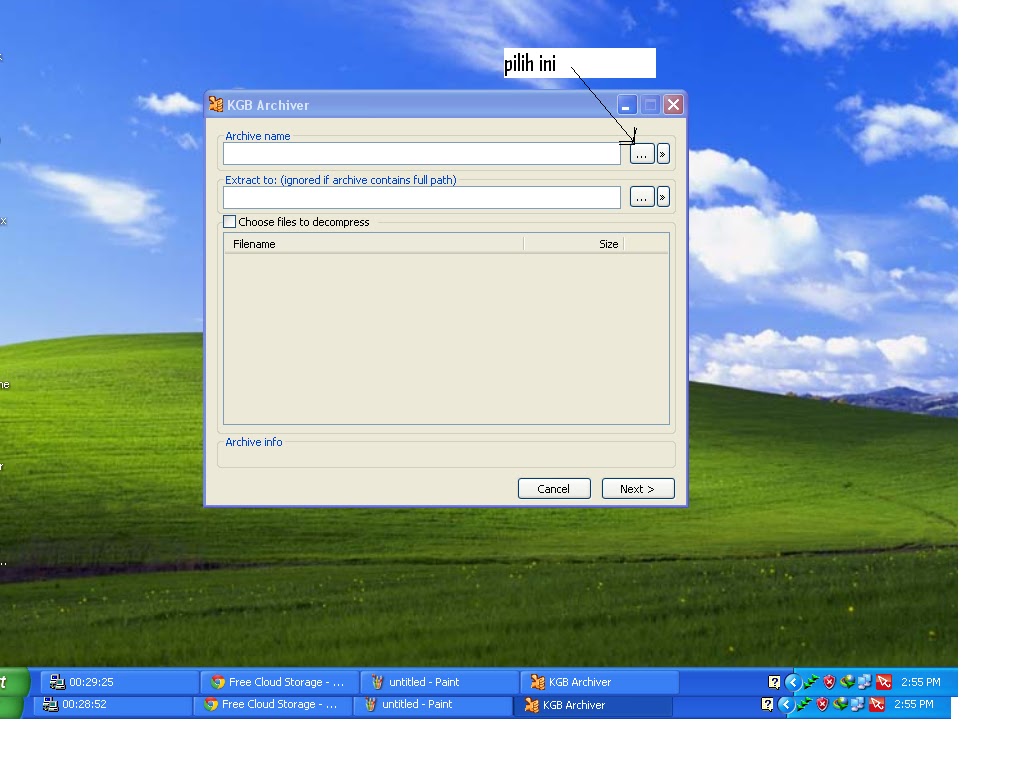Enable Choose files to decompress
This screenshot has width=1024, height=768.
(x=229, y=221)
